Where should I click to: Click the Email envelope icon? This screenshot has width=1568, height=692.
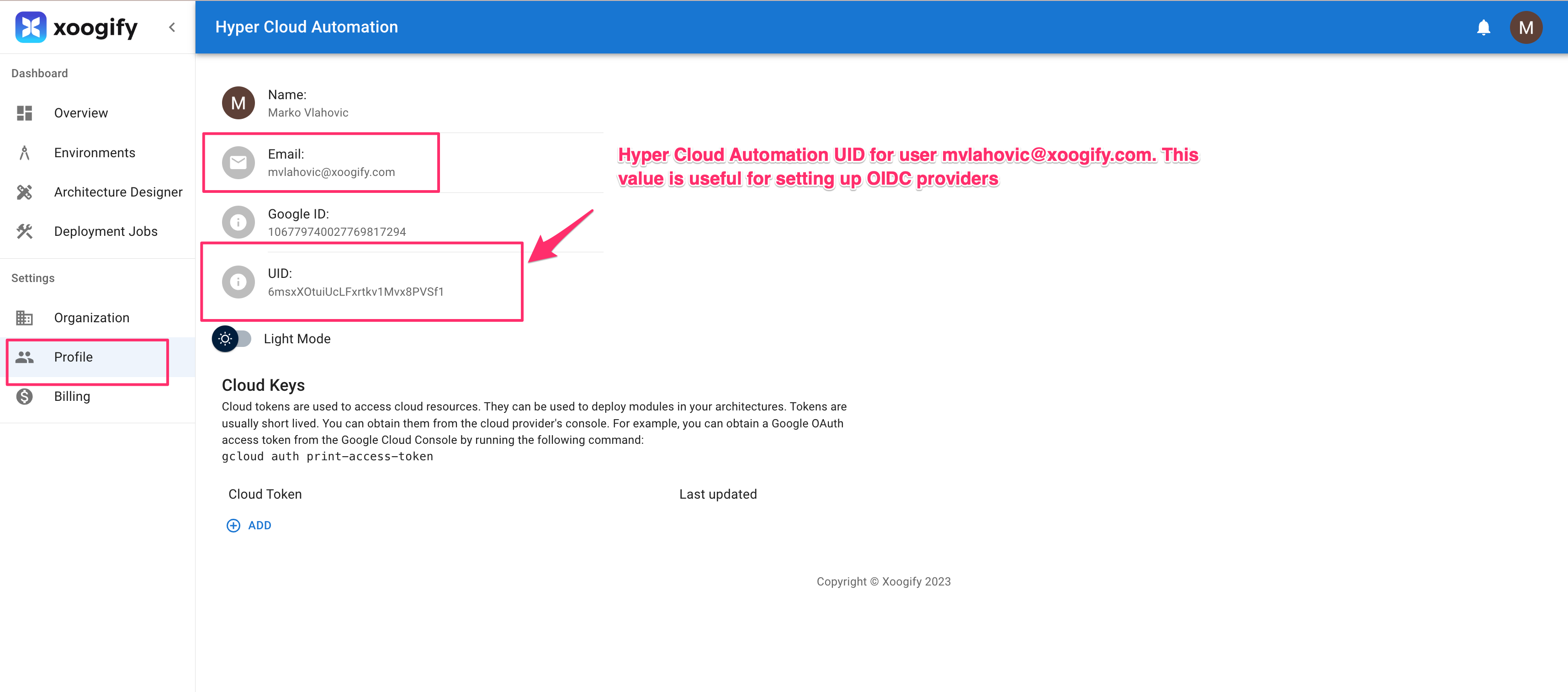pos(238,163)
